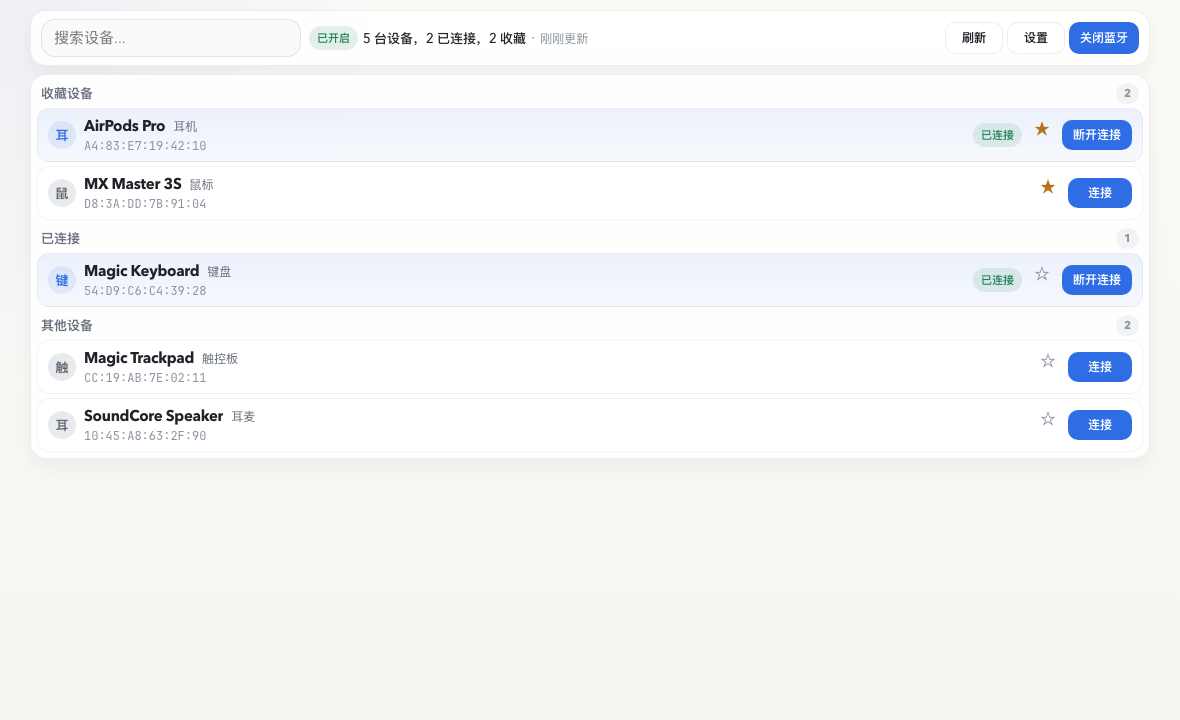Click the 键盘 type label of Magic Keyboard

click(x=219, y=272)
